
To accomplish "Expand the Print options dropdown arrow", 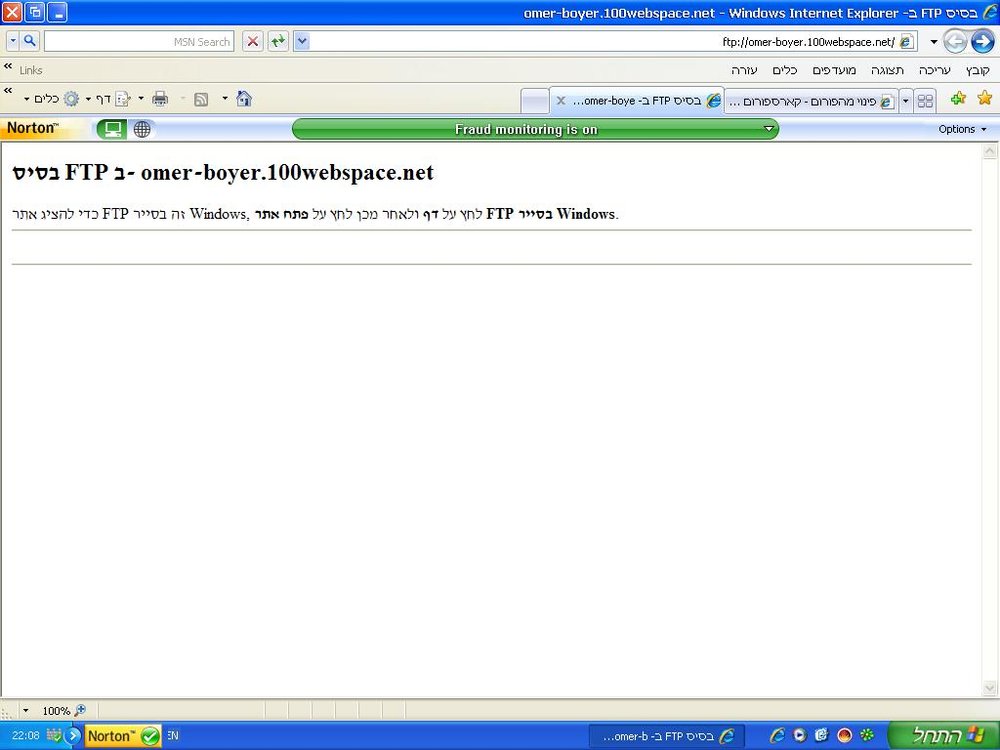I will point(141,99).
